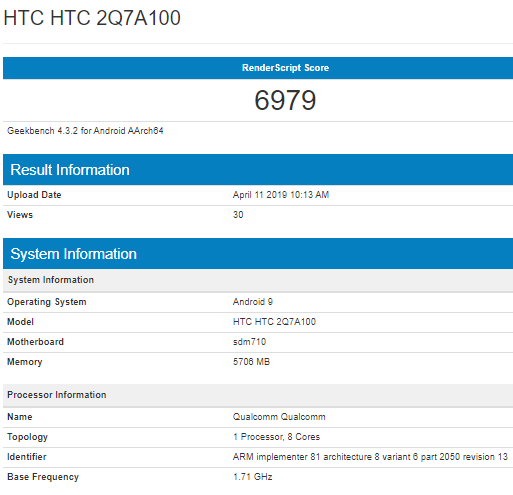This screenshot has height=495, width=513.
Task: Select 'Geekbench 4.3.2 for Android AArch64' text
Action: 85,131
